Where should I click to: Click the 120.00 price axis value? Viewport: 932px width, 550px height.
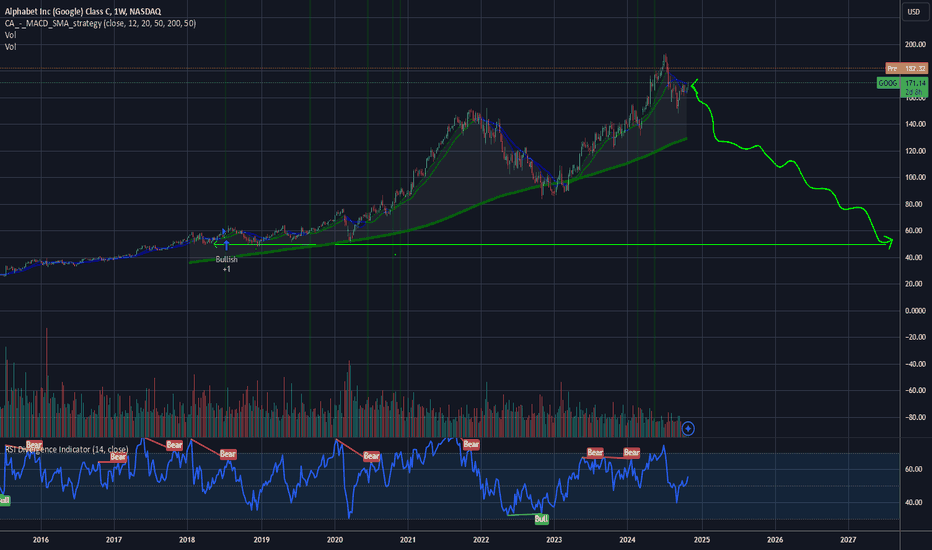pos(915,151)
